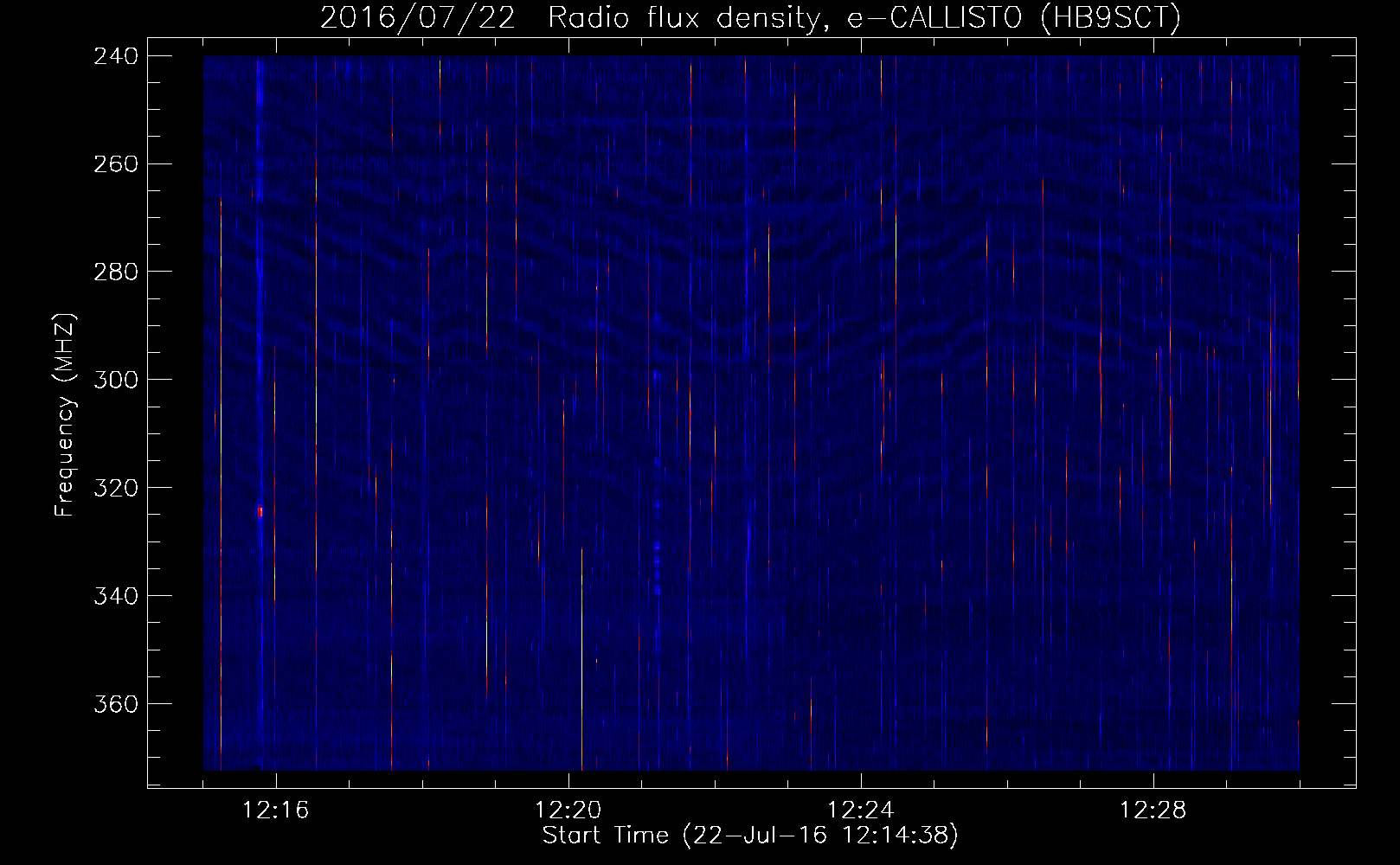This screenshot has width=1400, height=865.
Task: Click the 12:20 time tick label
Action: coord(568,811)
